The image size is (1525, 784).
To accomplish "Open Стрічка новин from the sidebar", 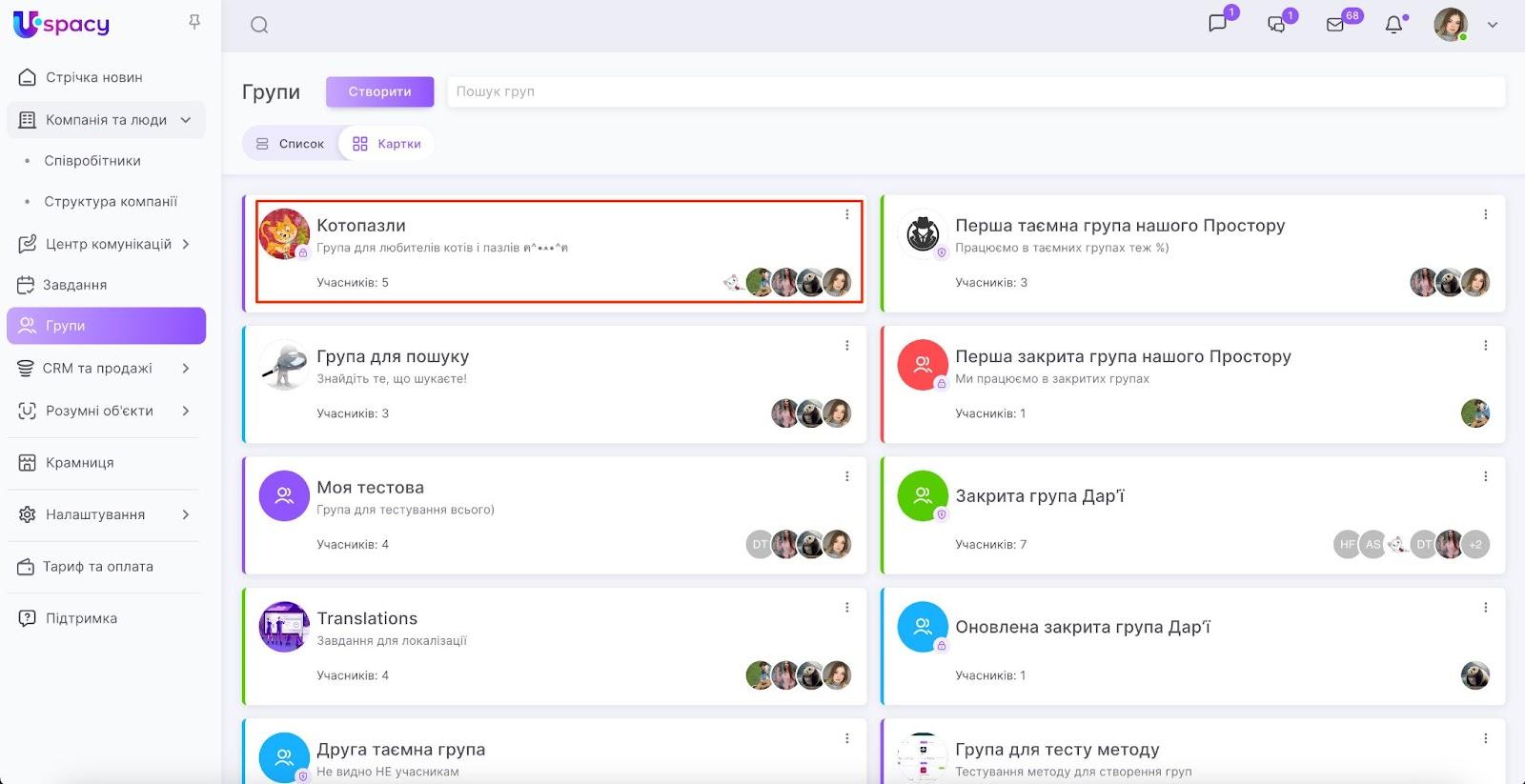I will [x=93, y=77].
